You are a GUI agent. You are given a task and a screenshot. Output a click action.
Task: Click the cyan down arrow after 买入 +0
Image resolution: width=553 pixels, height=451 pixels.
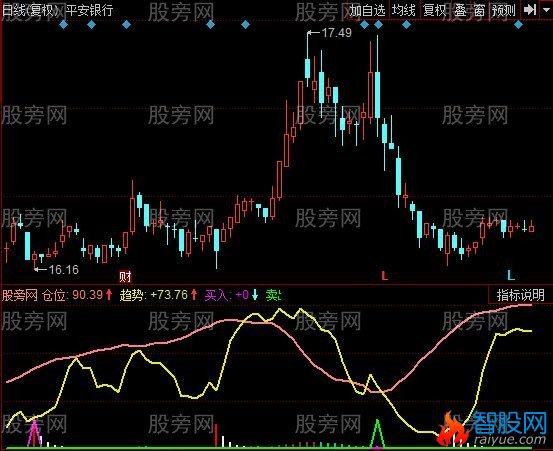pos(255,294)
